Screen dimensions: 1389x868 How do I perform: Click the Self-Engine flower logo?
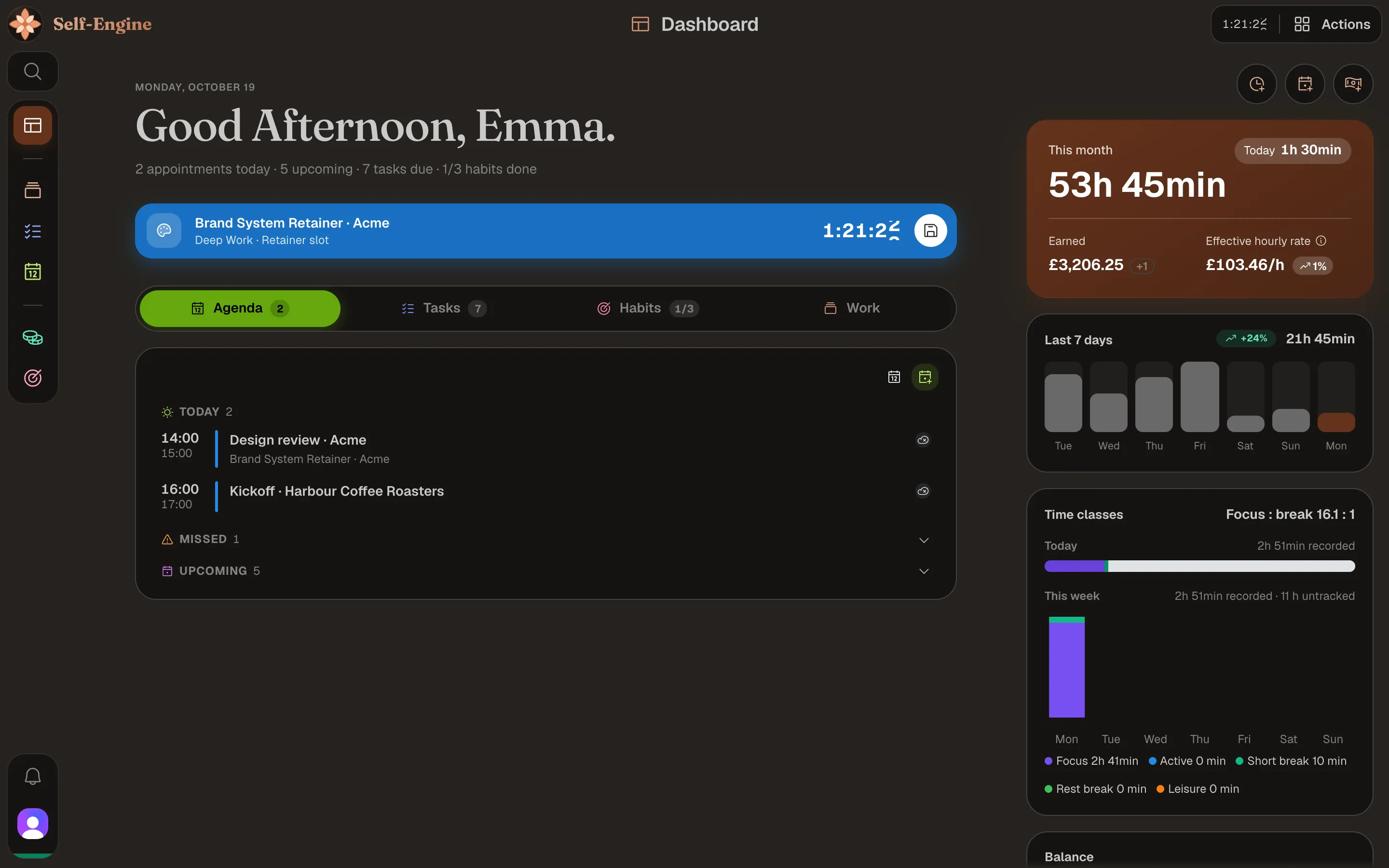tap(25, 24)
